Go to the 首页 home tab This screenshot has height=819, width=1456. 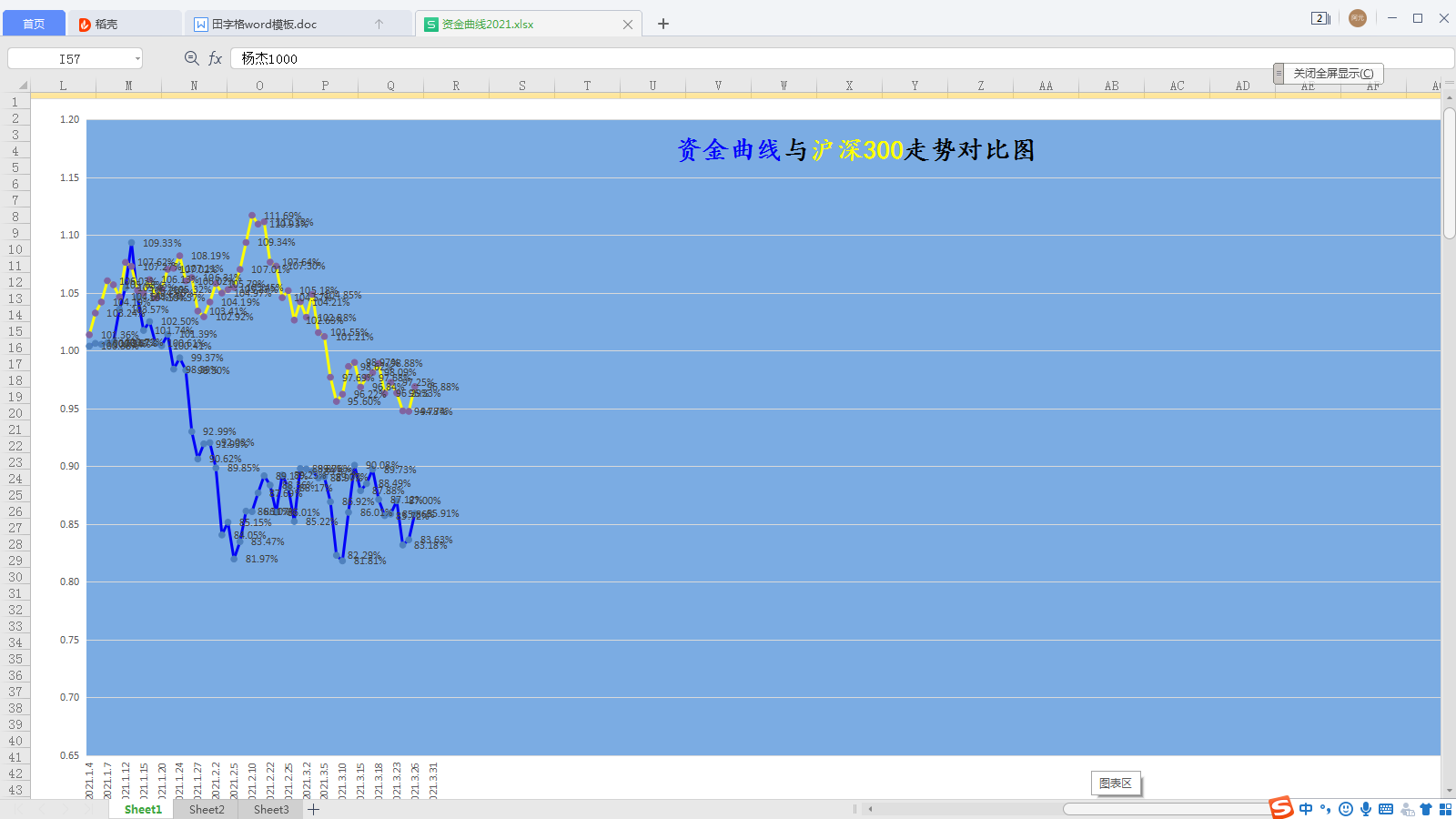click(x=34, y=24)
